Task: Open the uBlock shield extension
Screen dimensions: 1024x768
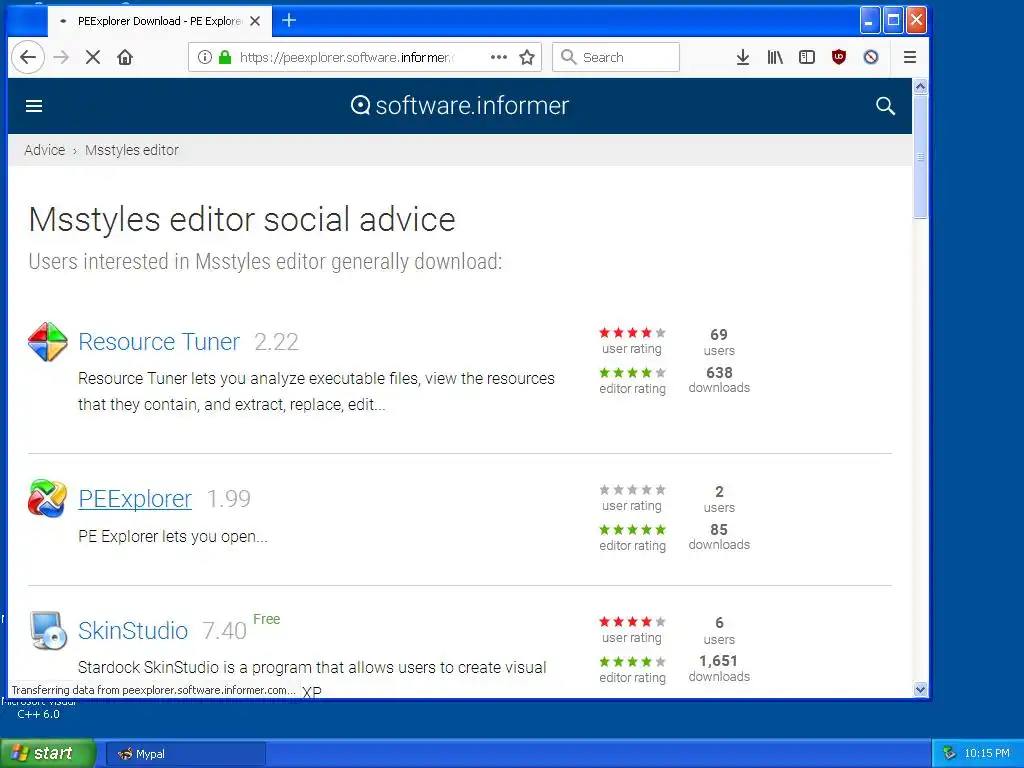Action: coord(839,57)
